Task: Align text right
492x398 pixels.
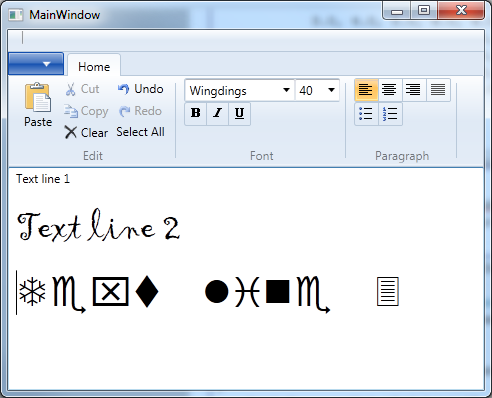Action: (414, 90)
